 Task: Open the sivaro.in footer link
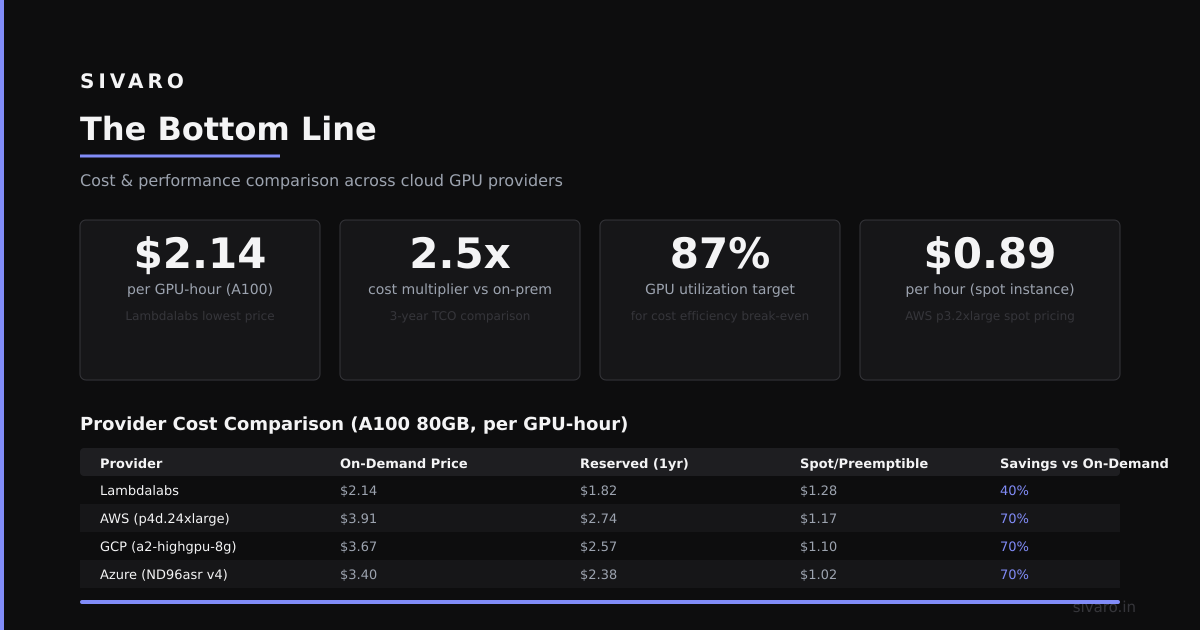[1104, 607]
